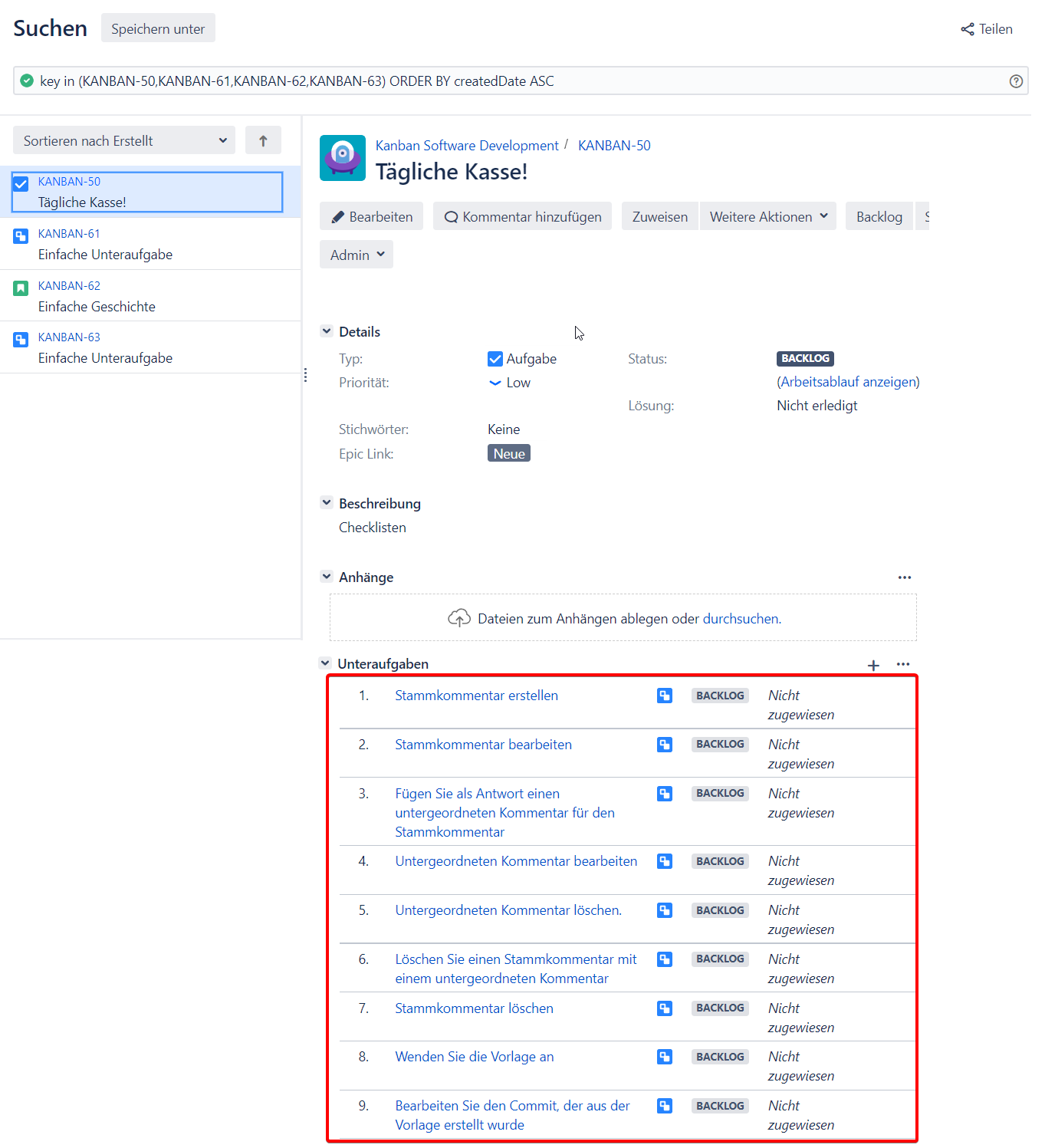This screenshot has width=1045, height=1148.
Task: Collapse the Details section
Action: [x=327, y=331]
